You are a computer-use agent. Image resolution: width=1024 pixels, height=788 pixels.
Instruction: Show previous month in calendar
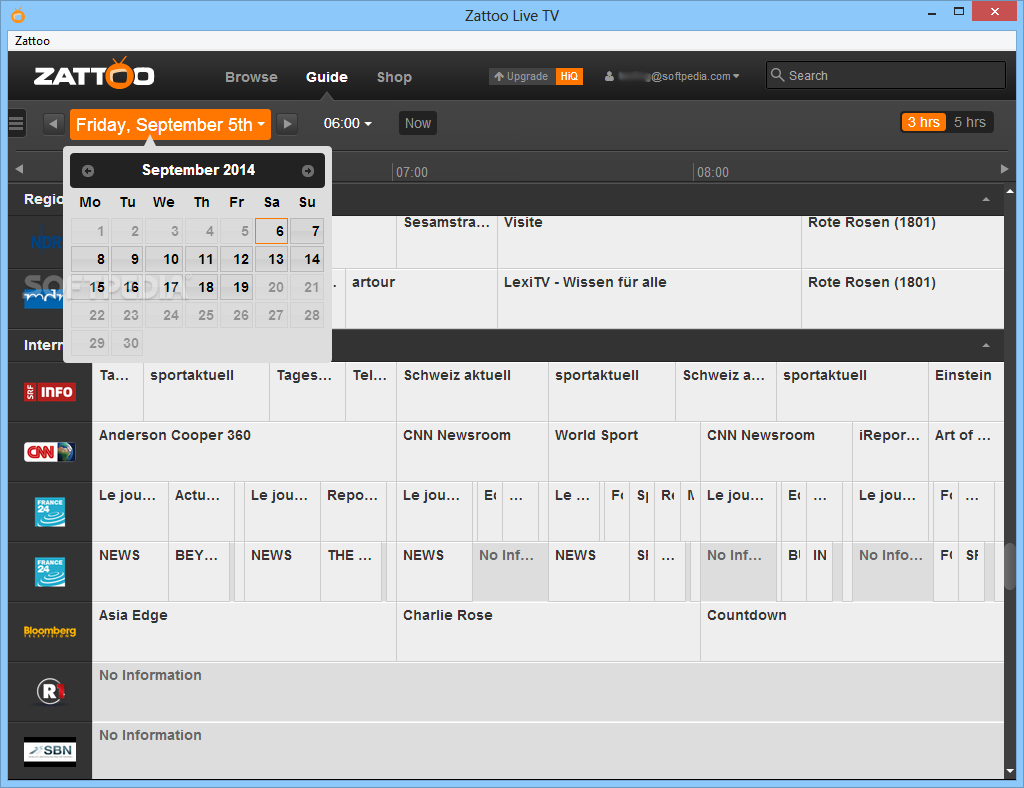88,170
